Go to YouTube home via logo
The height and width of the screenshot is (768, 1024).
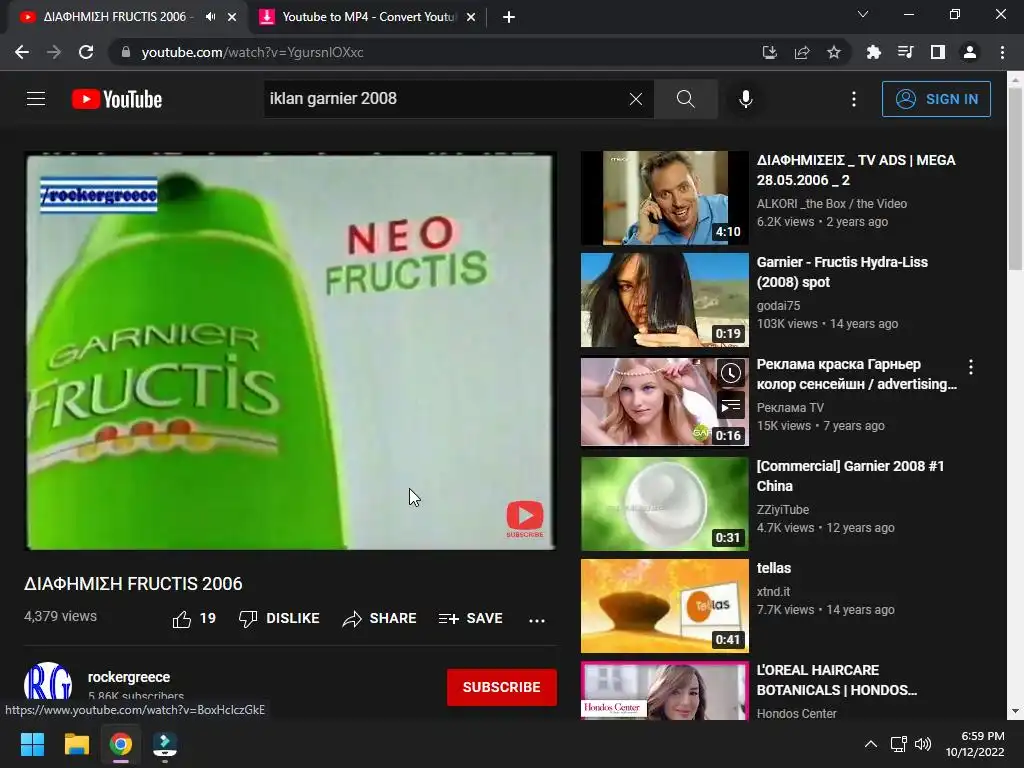pos(117,99)
